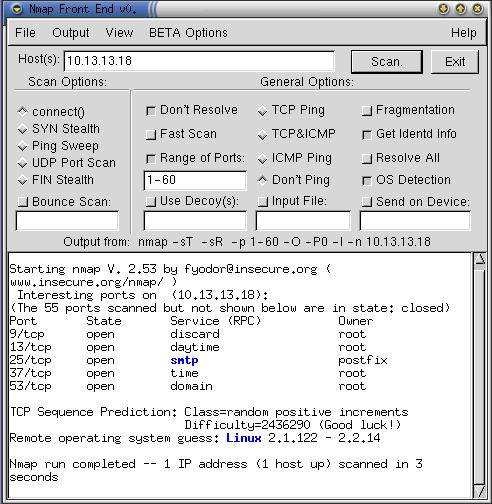The width and height of the screenshot is (492, 504).
Task: Click the output scrollbar up arrow
Action: [480, 259]
